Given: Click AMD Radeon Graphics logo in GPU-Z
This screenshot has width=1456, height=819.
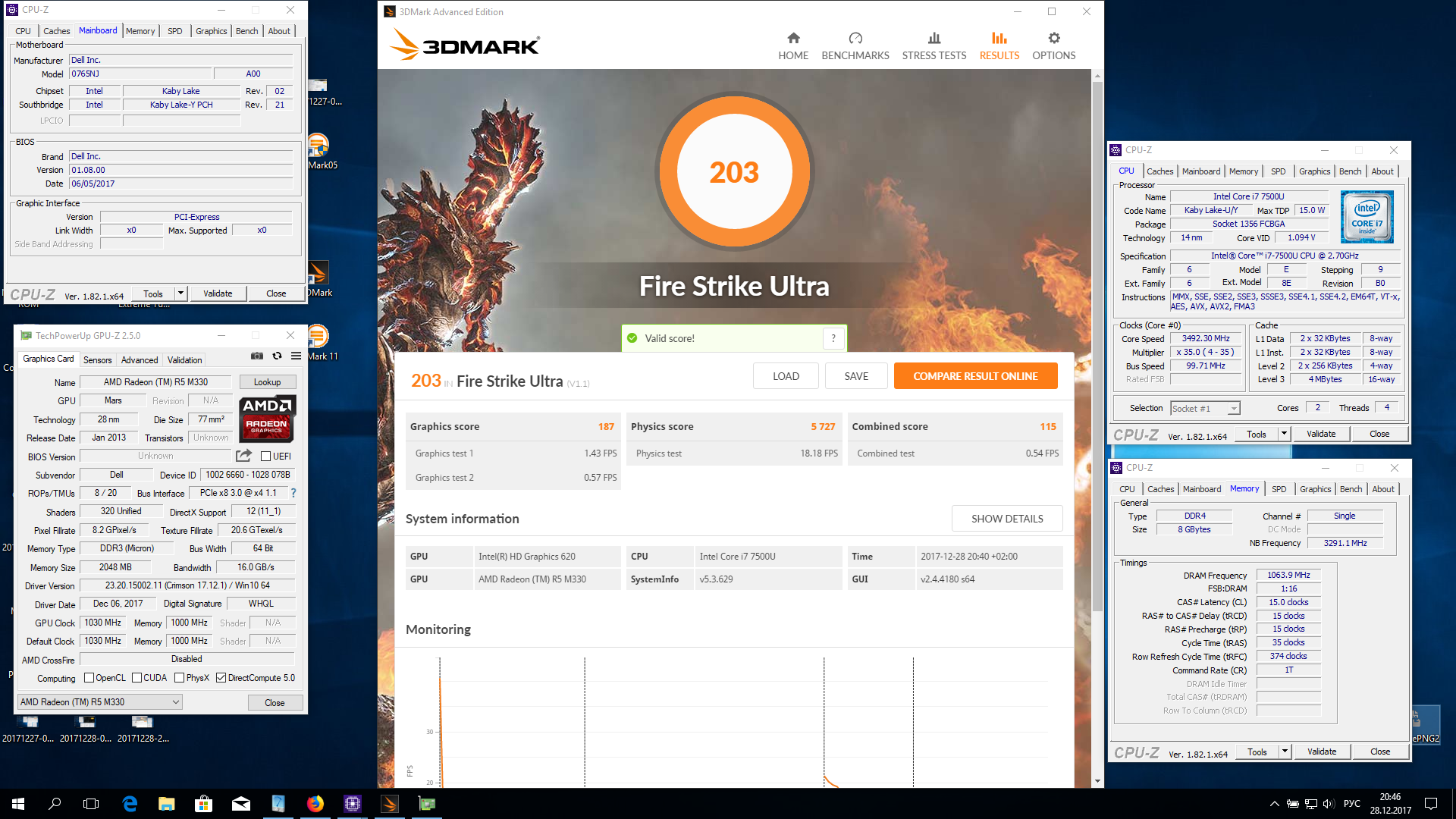Looking at the screenshot, I should (267, 419).
